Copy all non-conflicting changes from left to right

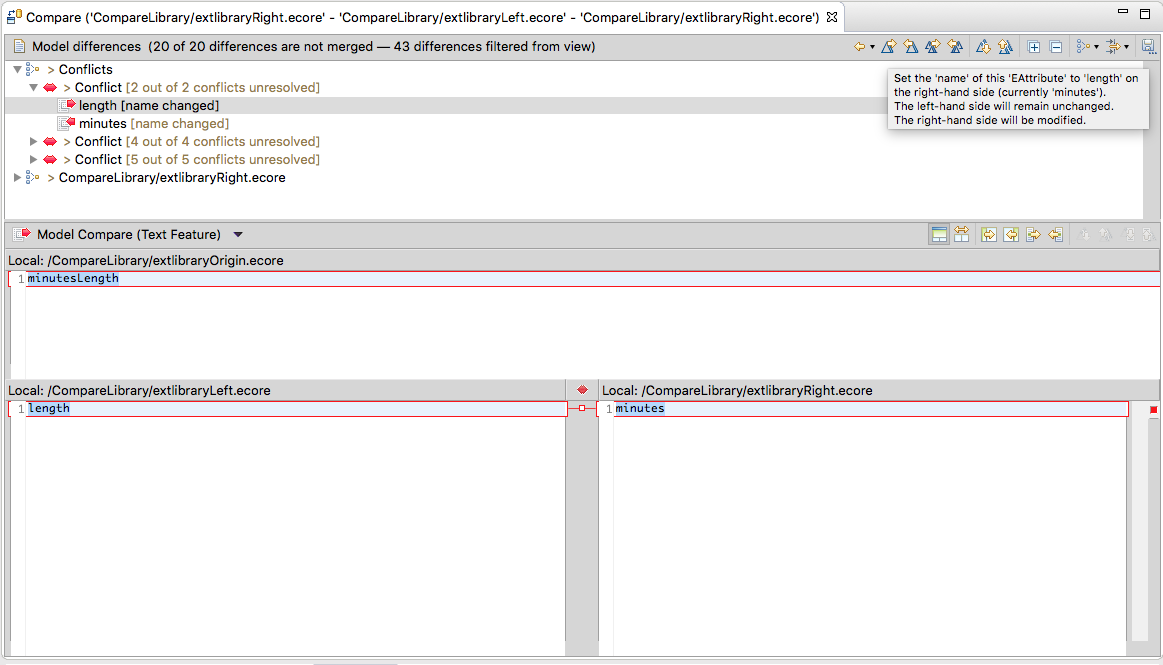click(x=989, y=235)
